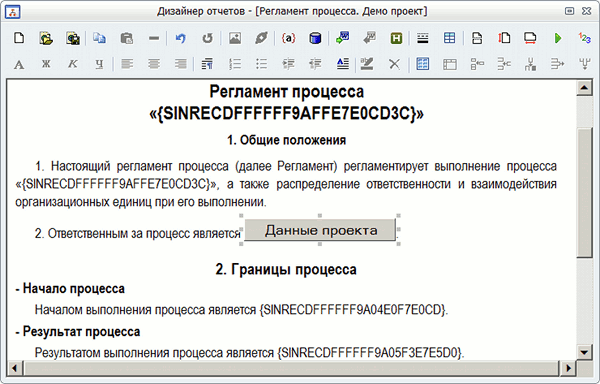This screenshot has width=600, height=384.
Task: Click the two boxes with arrow icon
Action: pyautogui.click(x=477, y=64)
